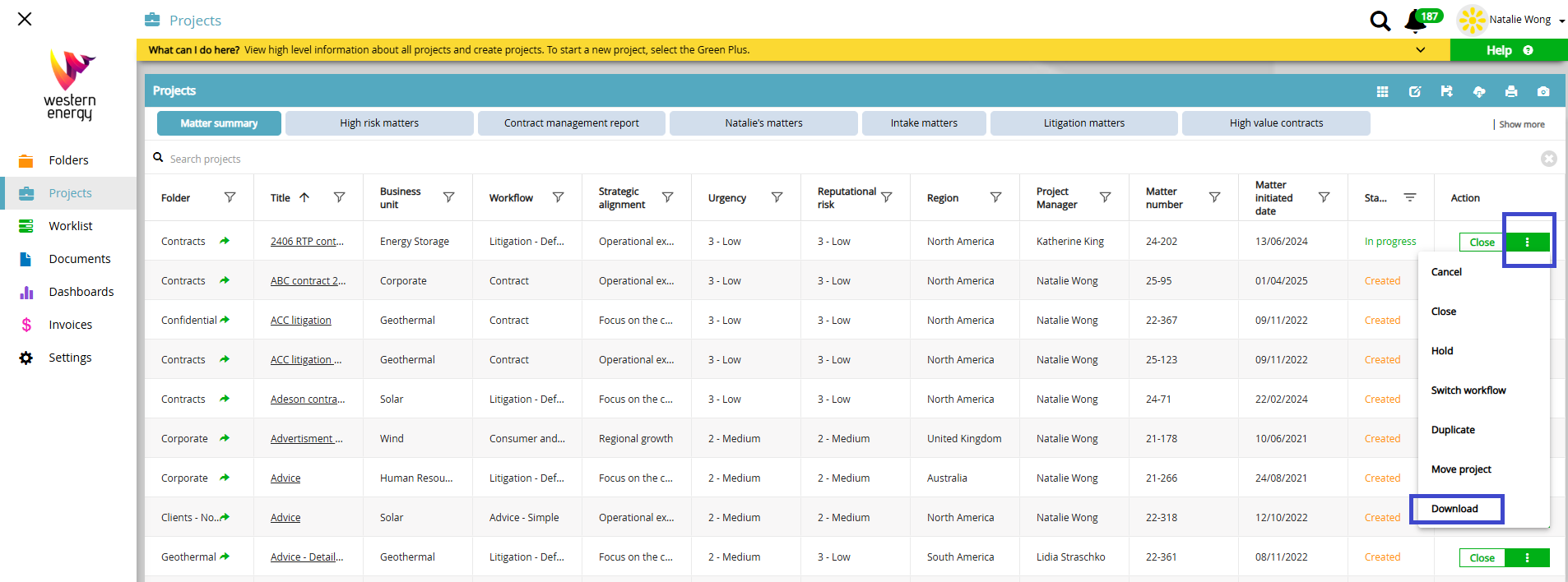Filter the Project Manager column
The height and width of the screenshot is (582, 1568).
pos(1106,197)
